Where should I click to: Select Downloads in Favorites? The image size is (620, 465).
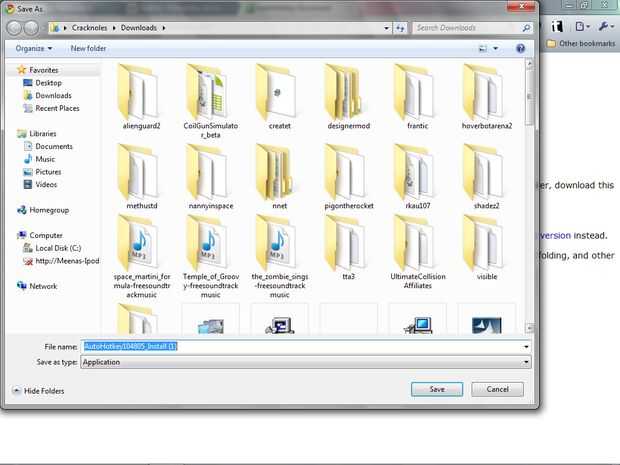47,95
